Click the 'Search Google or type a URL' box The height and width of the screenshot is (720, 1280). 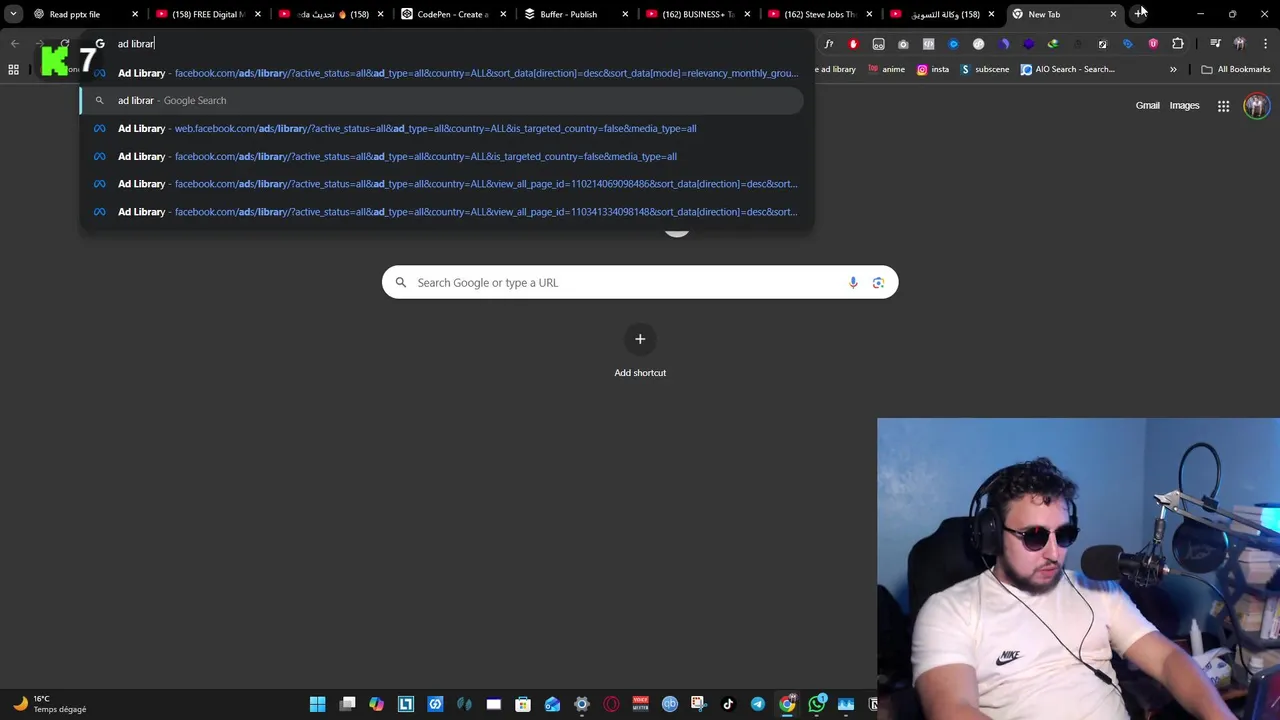[640, 283]
